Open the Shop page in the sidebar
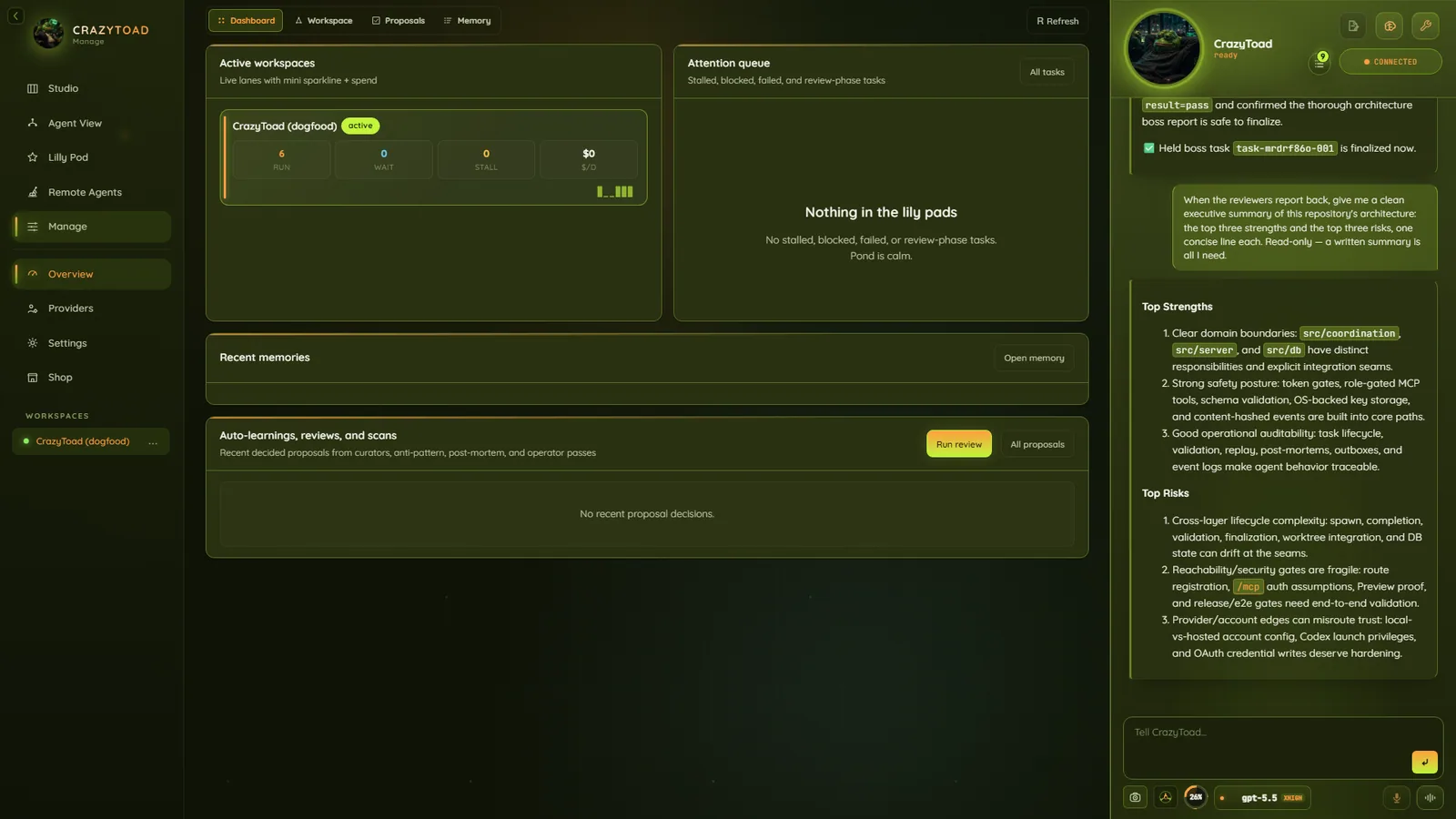Viewport: 1456px width, 819px height. point(91,378)
